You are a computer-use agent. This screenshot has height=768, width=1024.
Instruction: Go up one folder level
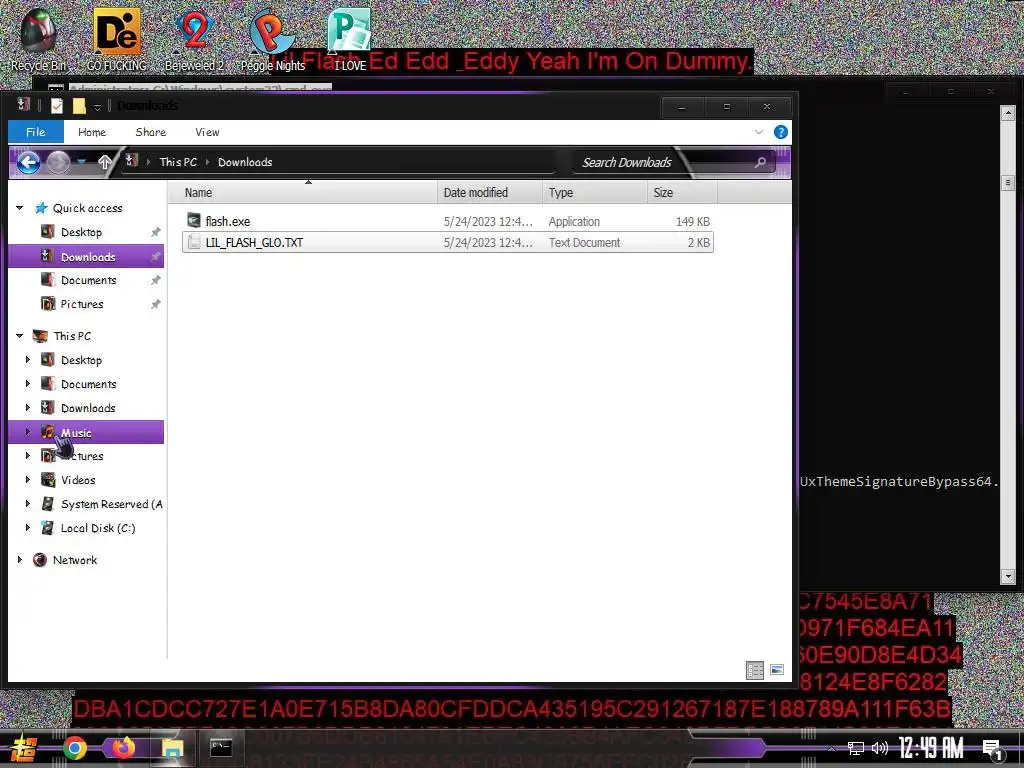pos(104,162)
